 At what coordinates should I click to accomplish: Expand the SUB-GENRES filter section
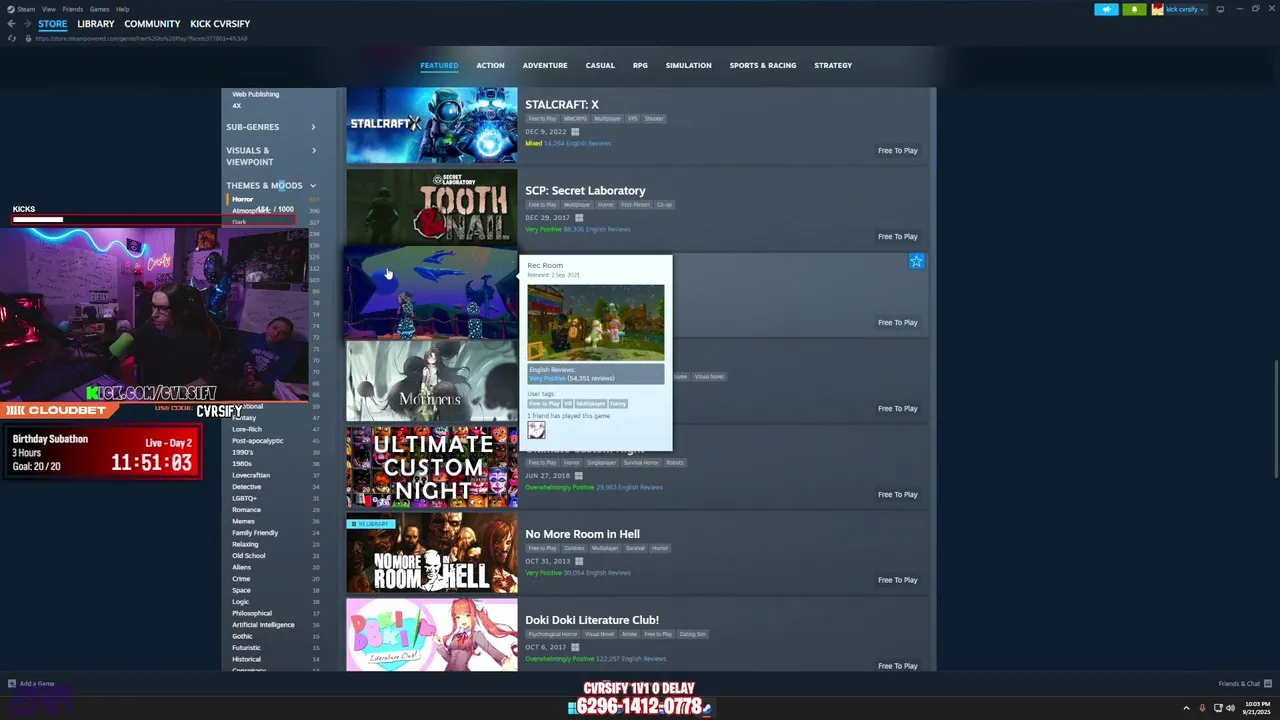click(x=271, y=127)
